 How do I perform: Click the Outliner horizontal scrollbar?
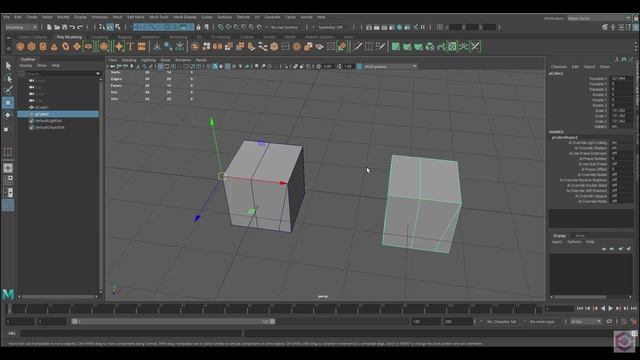pos(57,297)
